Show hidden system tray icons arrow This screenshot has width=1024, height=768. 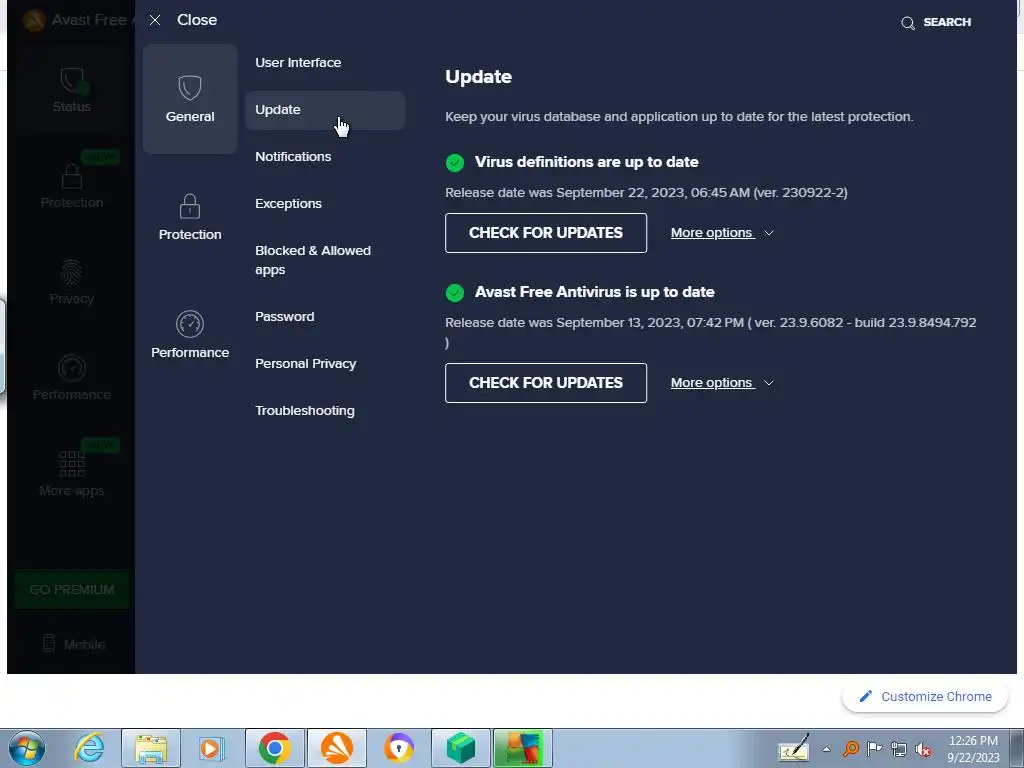[x=826, y=750]
